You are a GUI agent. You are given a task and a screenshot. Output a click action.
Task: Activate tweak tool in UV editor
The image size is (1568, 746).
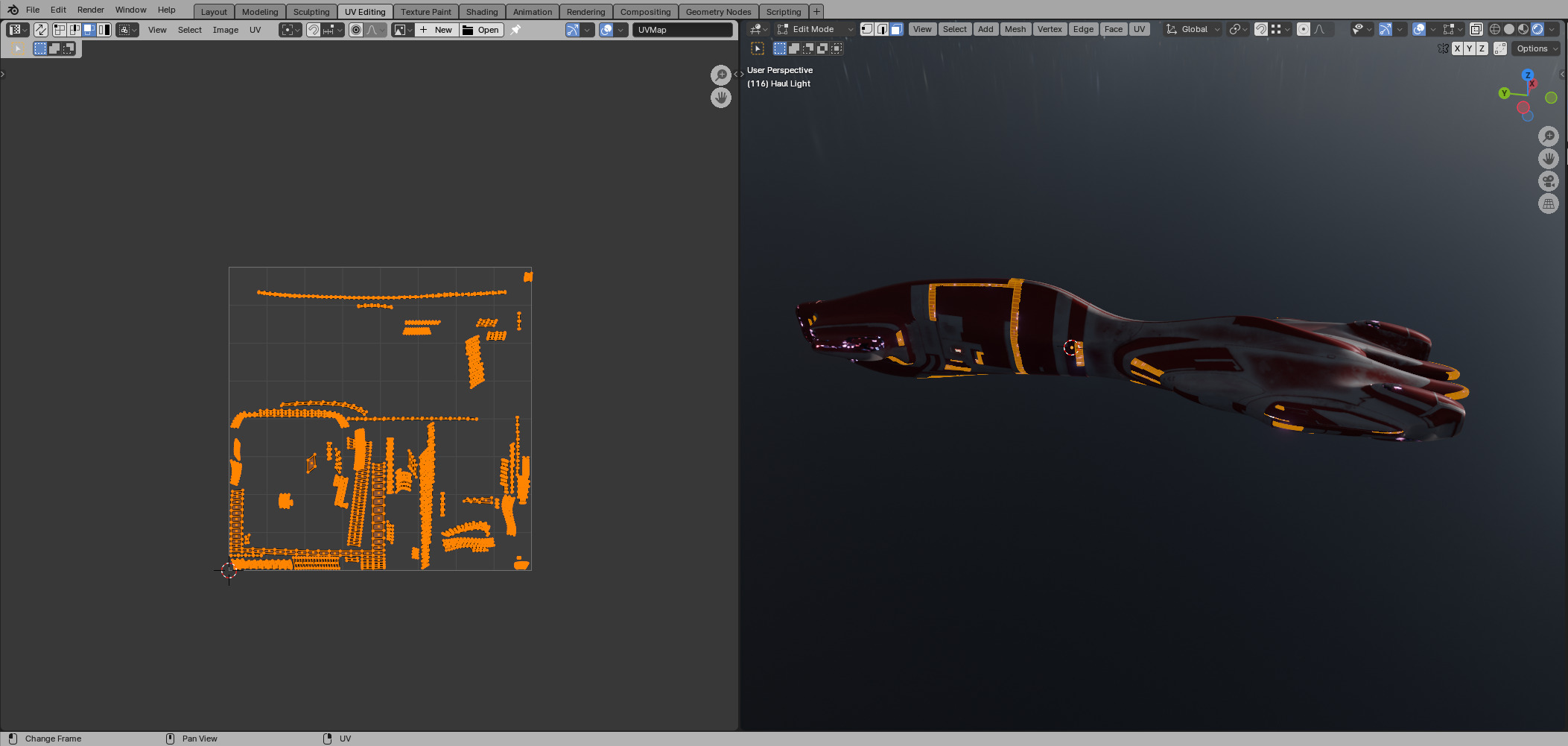tap(18, 48)
